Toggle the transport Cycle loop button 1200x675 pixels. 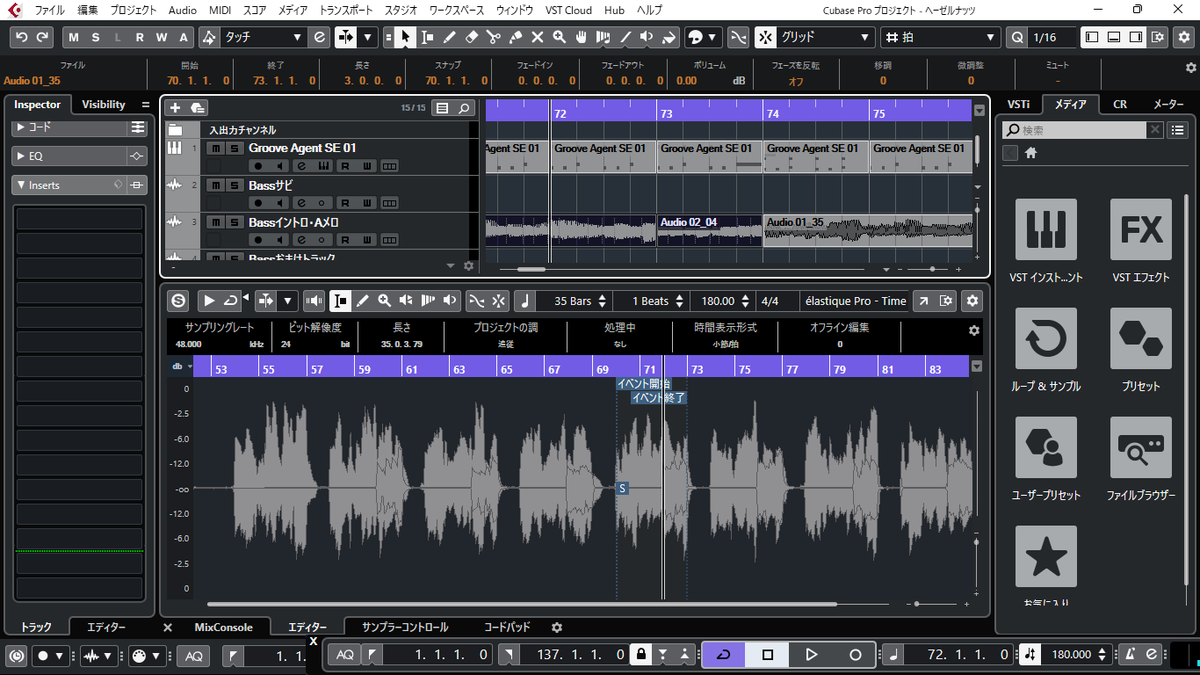pos(723,654)
